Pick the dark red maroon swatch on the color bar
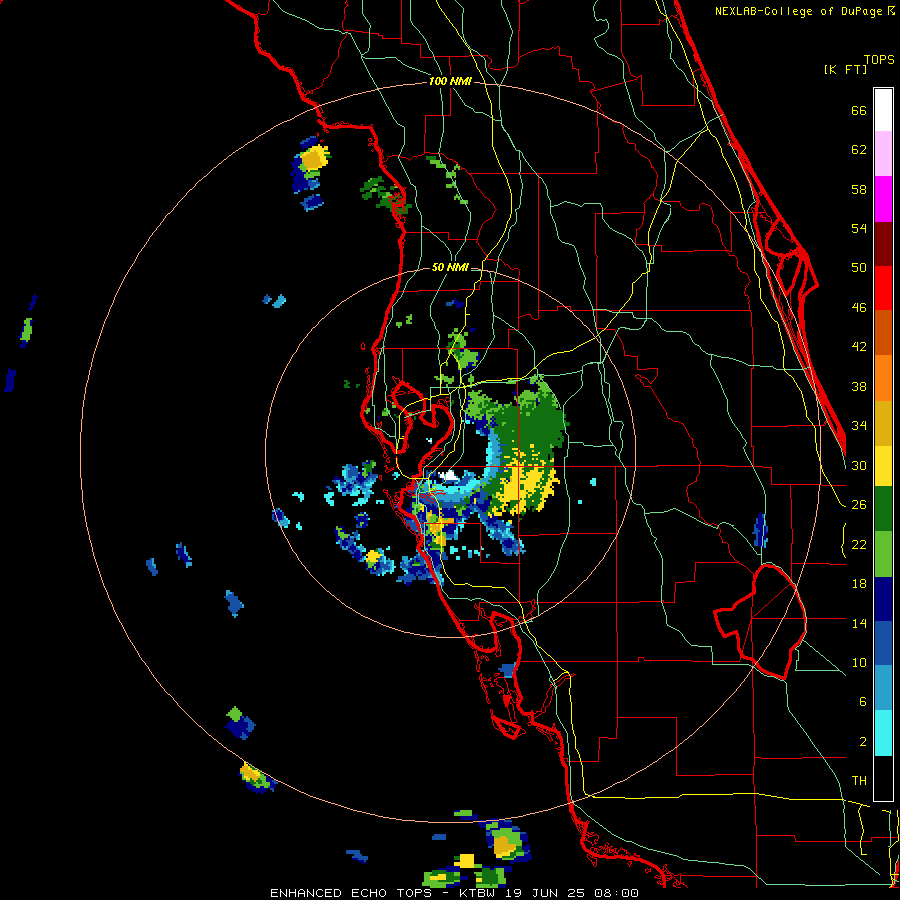Viewport: 900px width, 900px height. 883,243
